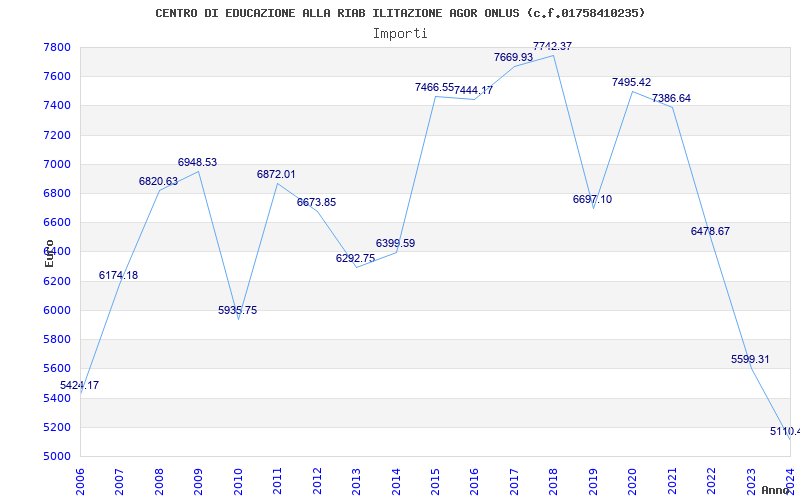Click the 2020 x-axis year label
Viewport: 800px width, 500px height.
632,482
